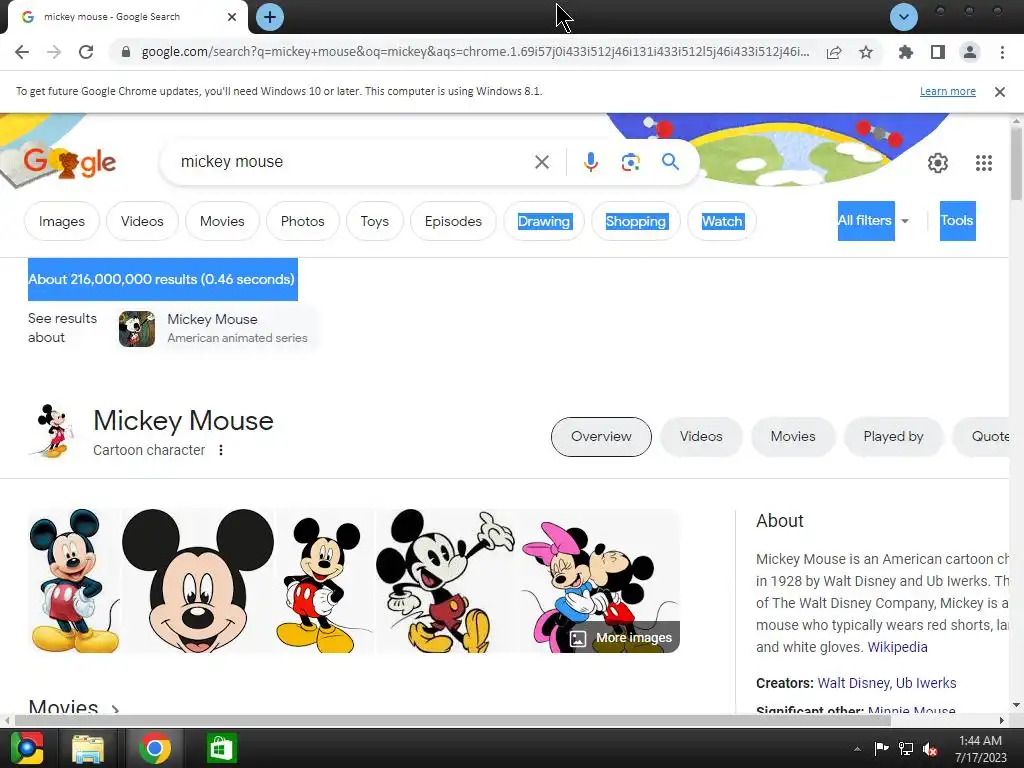Open Google quick settings gear

pyautogui.click(x=938, y=163)
